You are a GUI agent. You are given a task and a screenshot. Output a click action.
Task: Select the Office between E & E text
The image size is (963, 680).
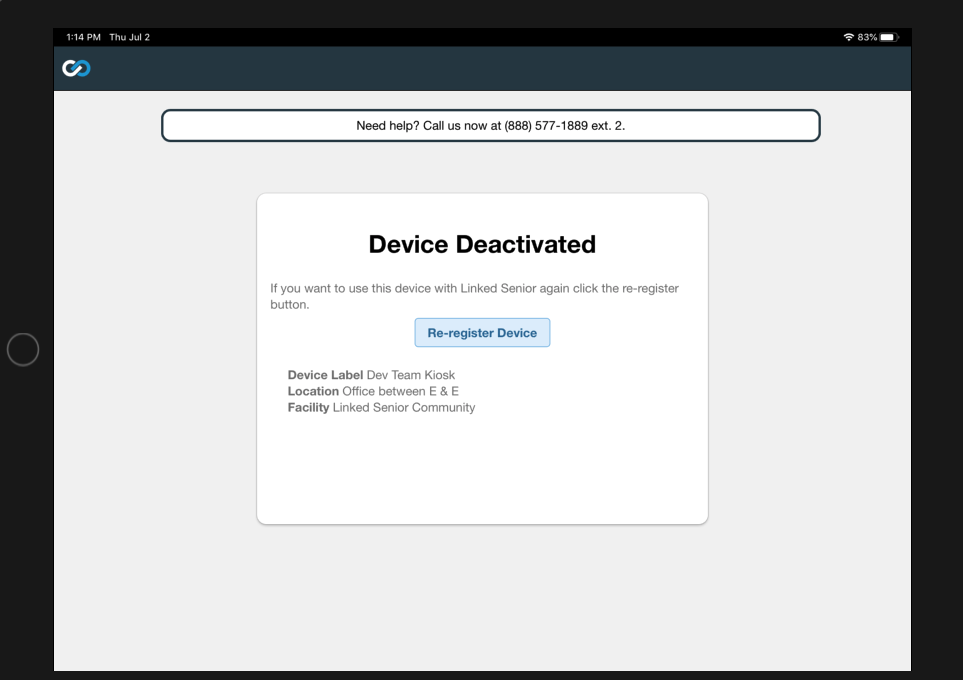[401, 391]
